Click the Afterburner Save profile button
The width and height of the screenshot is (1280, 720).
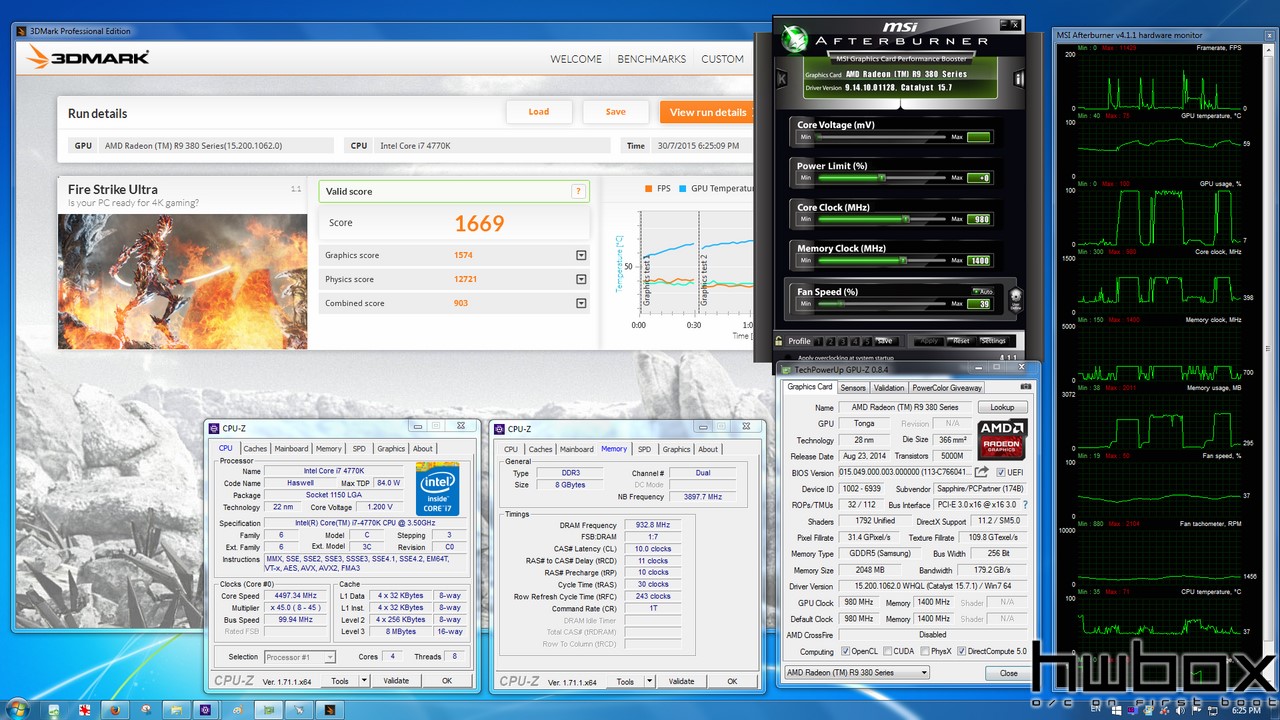pyautogui.click(x=887, y=341)
